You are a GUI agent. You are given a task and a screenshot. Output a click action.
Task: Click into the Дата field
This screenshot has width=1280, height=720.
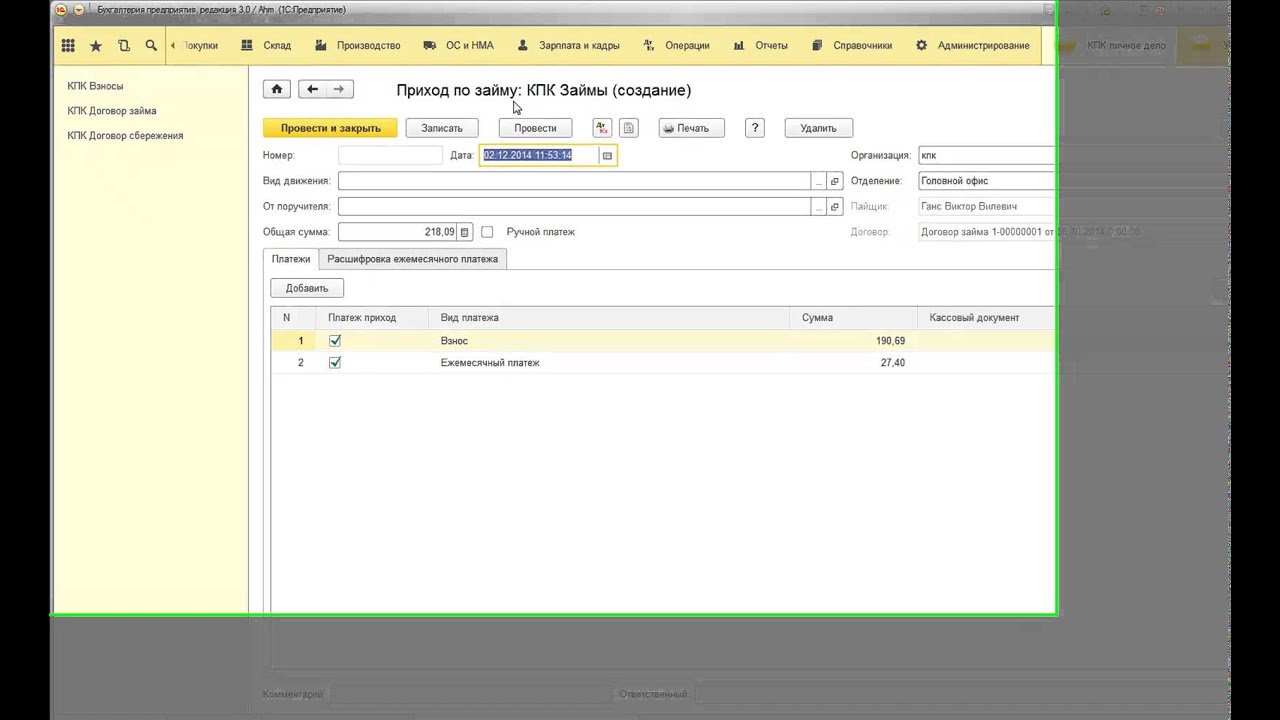(x=540, y=155)
